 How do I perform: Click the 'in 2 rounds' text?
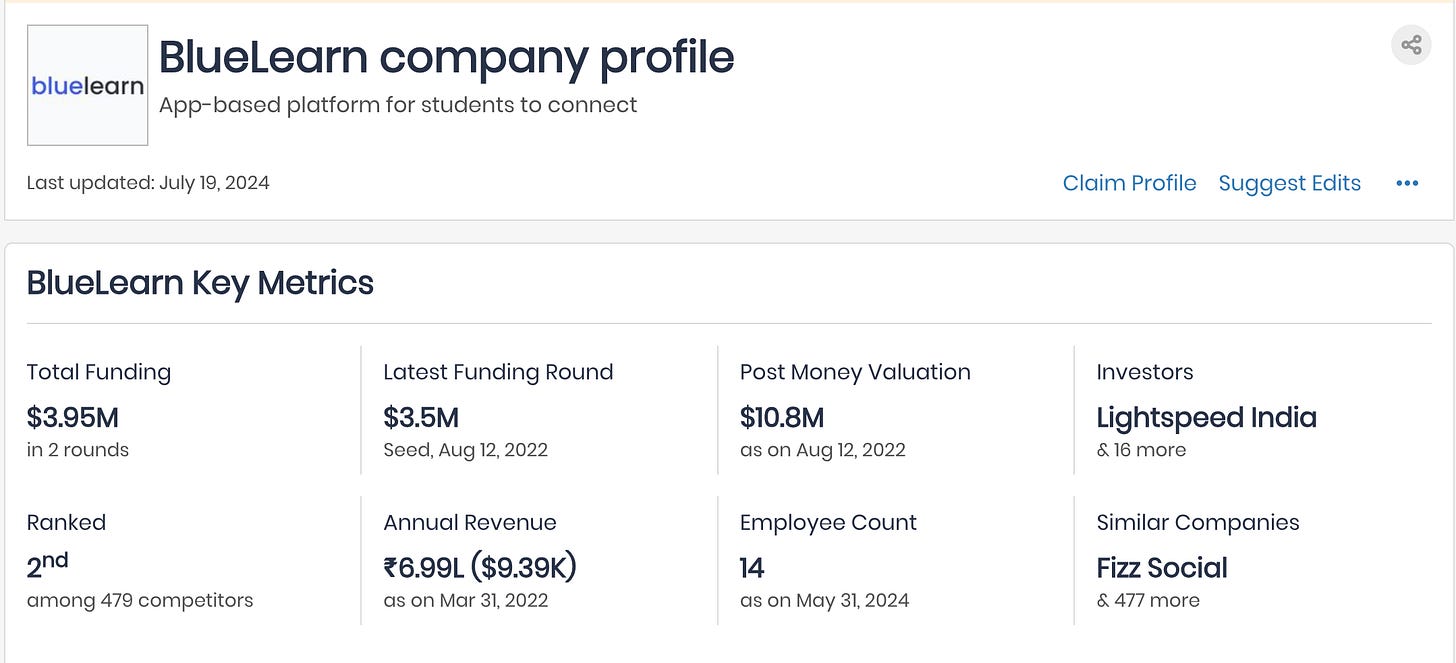tap(78, 450)
